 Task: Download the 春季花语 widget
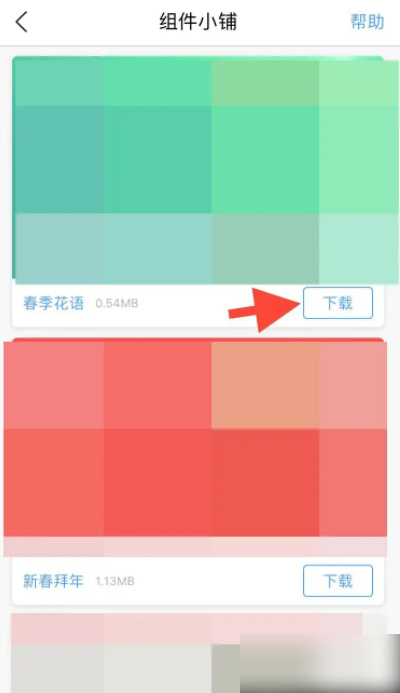[x=338, y=303]
